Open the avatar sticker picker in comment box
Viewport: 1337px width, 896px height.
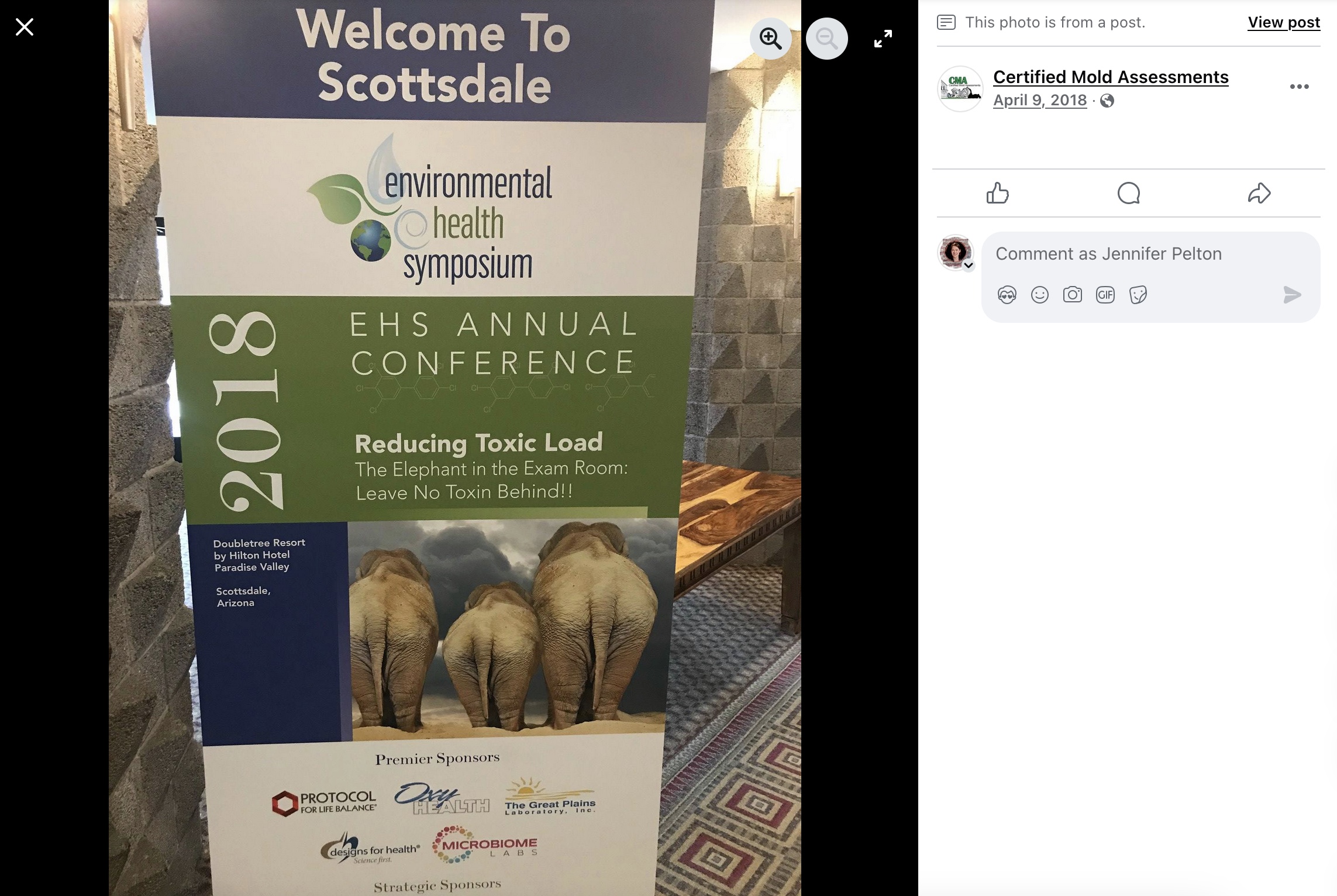click(x=1007, y=295)
